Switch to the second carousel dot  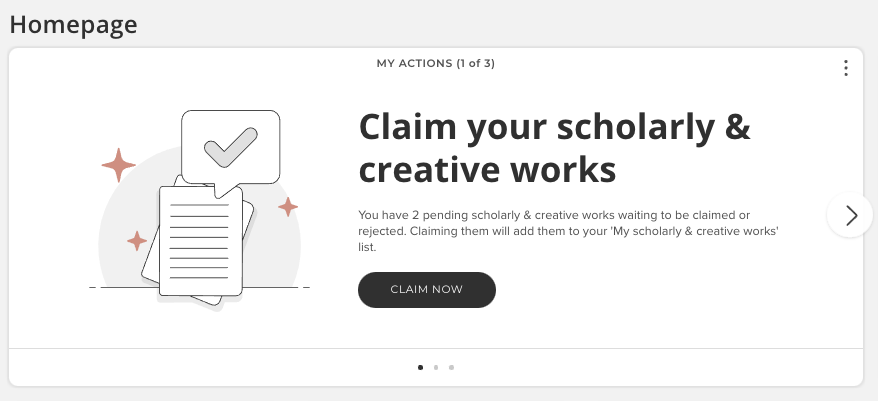point(436,367)
